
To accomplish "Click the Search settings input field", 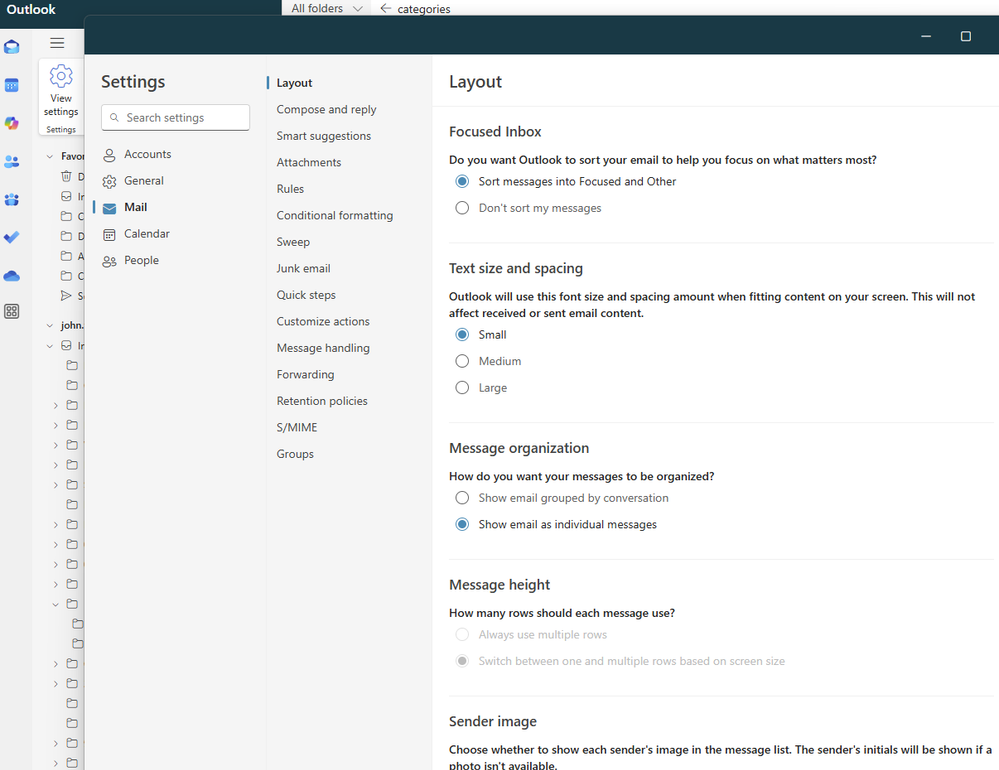I will (175, 118).
